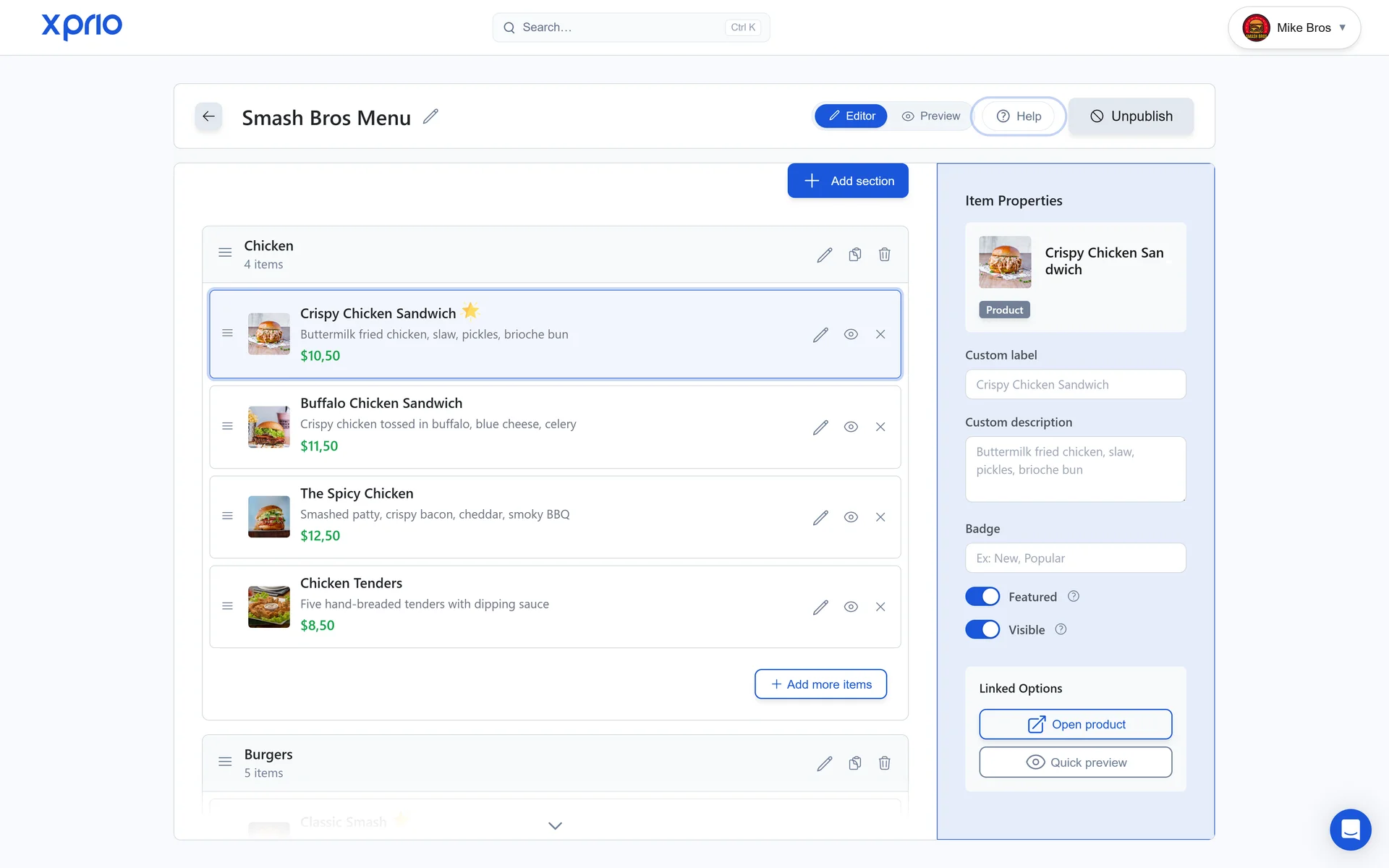Screen dimensions: 1389x868
Task: Edit the Buffalo Chicken Sandwich item
Action: [820, 427]
